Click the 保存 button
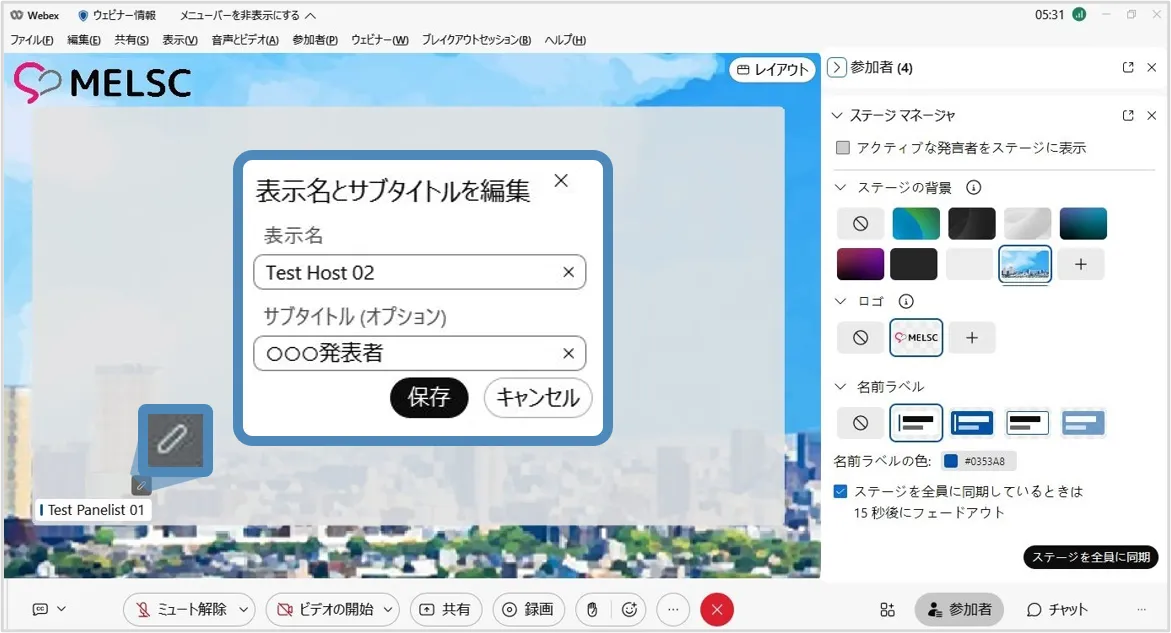Viewport: 1171px width, 633px height. pyautogui.click(x=429, y=398)
